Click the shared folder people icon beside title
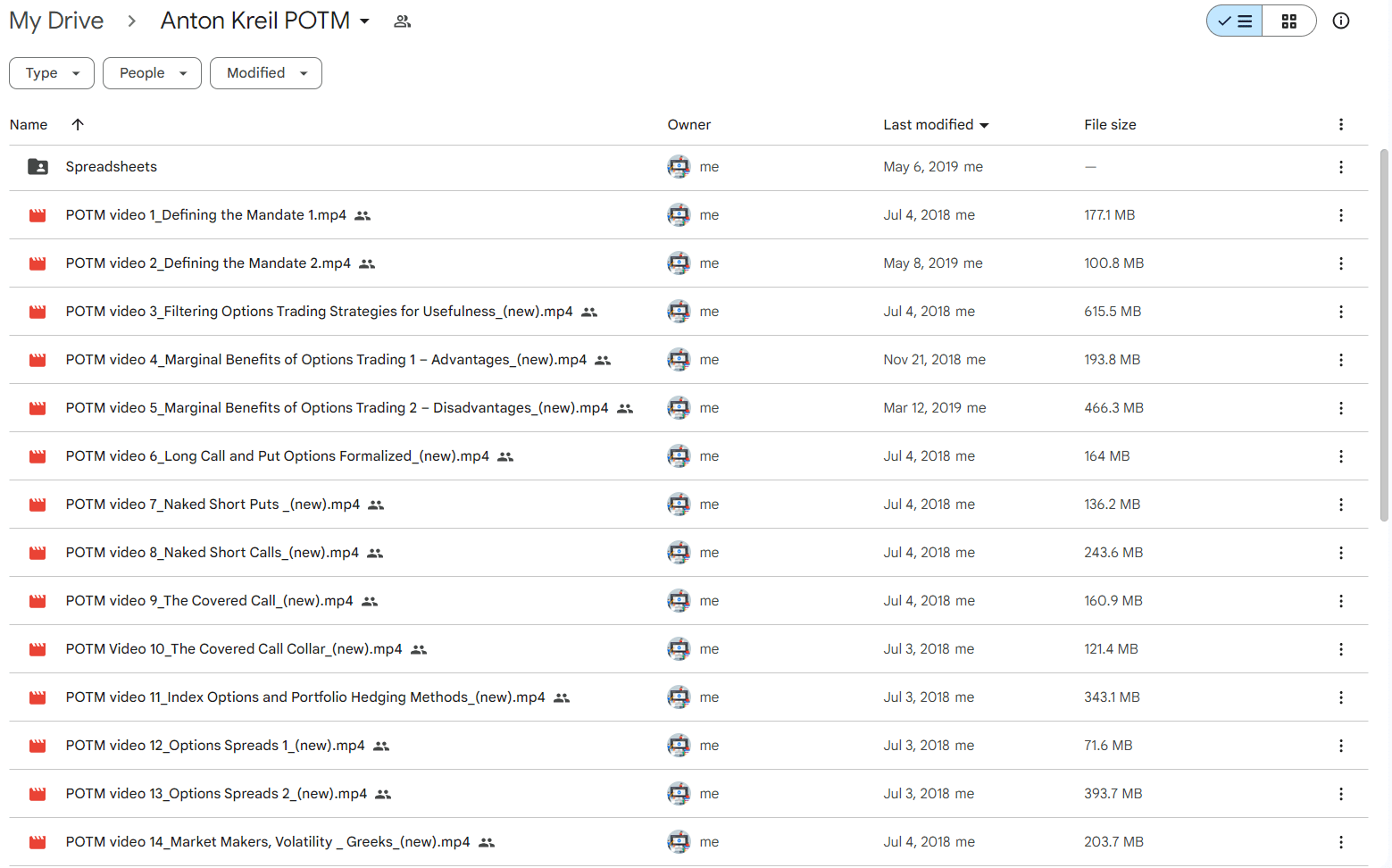The image size is (1392, 868). tap(403, 21)
